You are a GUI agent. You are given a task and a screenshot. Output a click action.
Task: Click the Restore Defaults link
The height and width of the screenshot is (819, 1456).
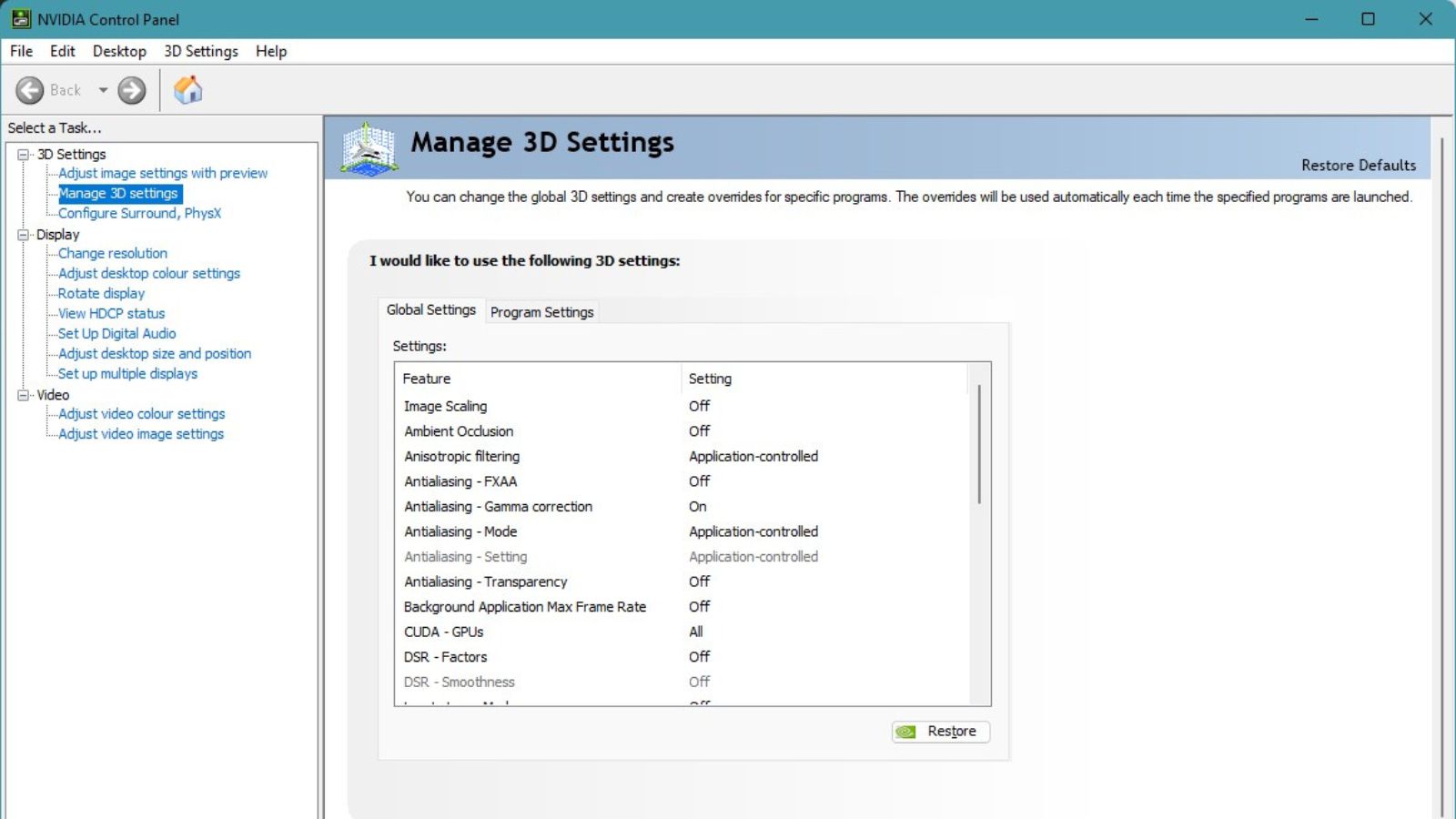(x=1359, y=165)
